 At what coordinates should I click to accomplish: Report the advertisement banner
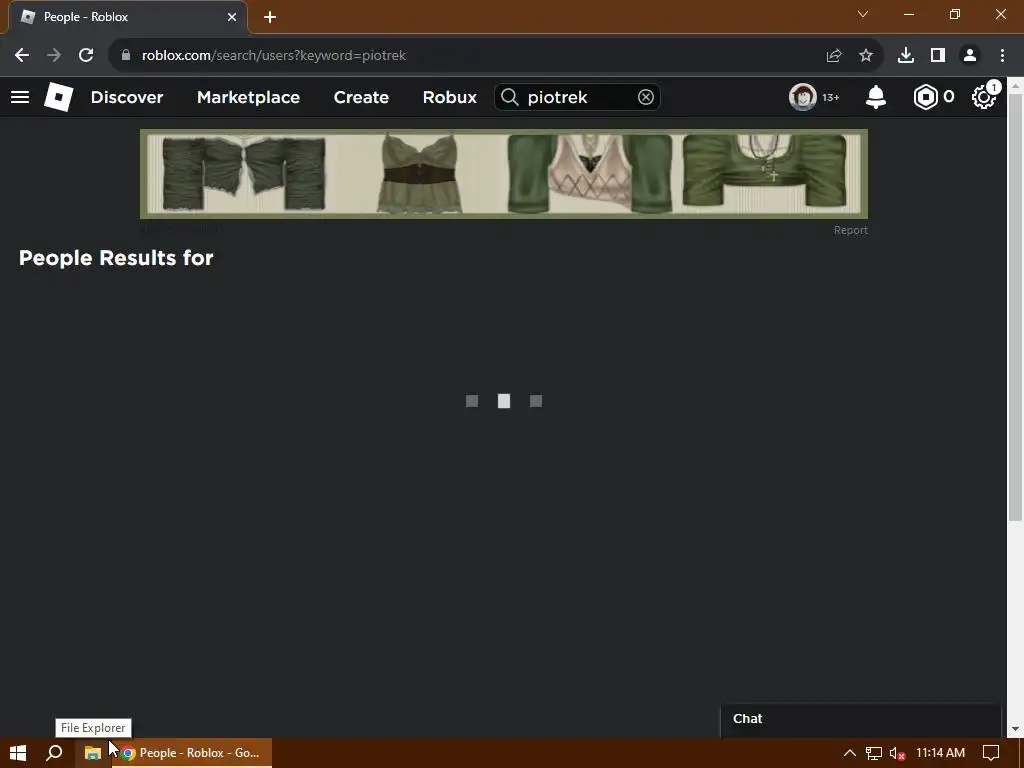point(850,230)
